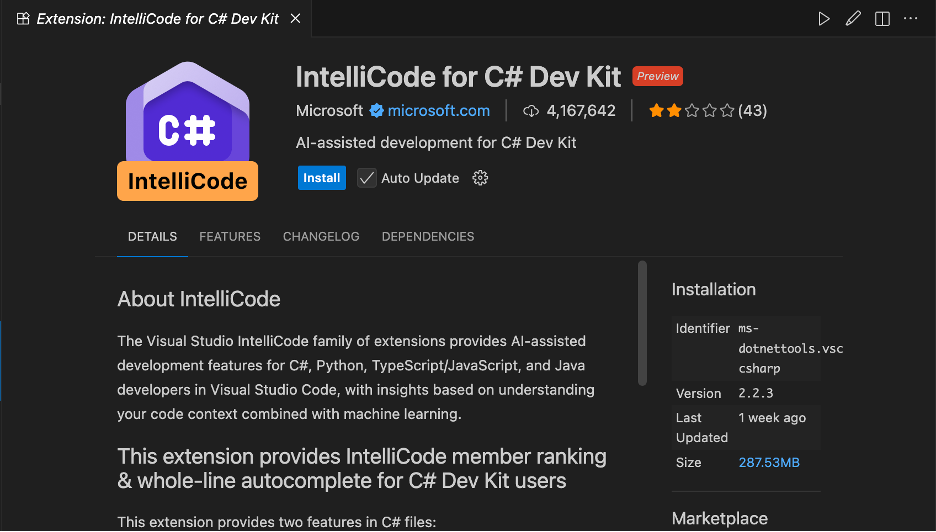This screenshot has height=532, width=936.
Task: Switch to the DEPENDENCIES tab
Action: tap(428, 236)
